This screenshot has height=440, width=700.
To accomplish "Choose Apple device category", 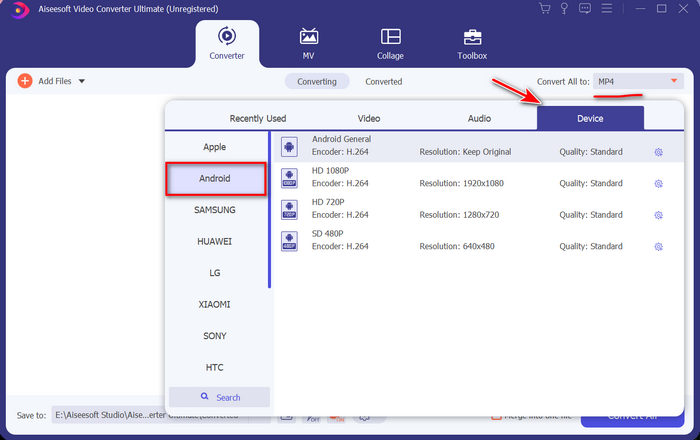I will [x=215, y=147].
